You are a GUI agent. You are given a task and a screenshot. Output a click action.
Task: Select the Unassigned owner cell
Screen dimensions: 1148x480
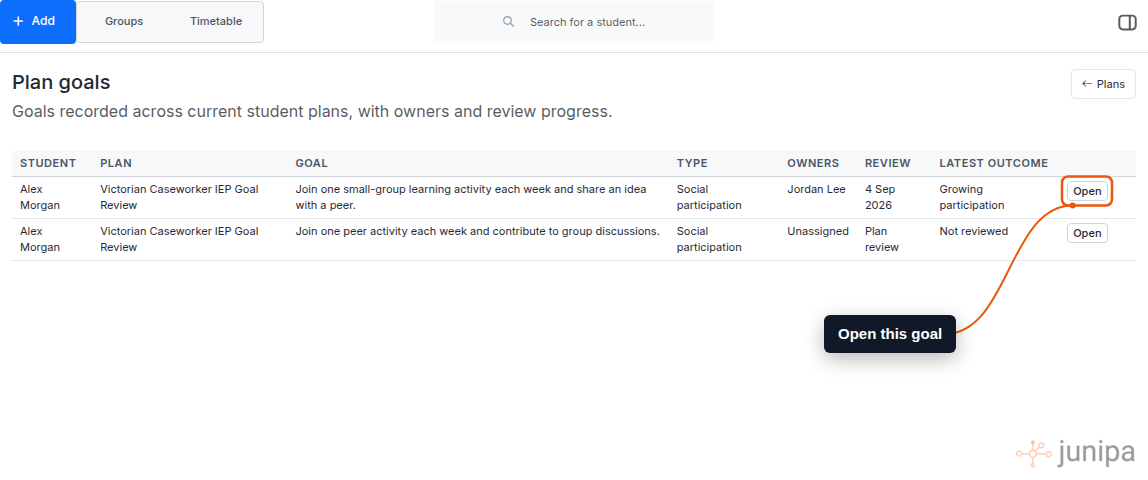coord(818,231)
